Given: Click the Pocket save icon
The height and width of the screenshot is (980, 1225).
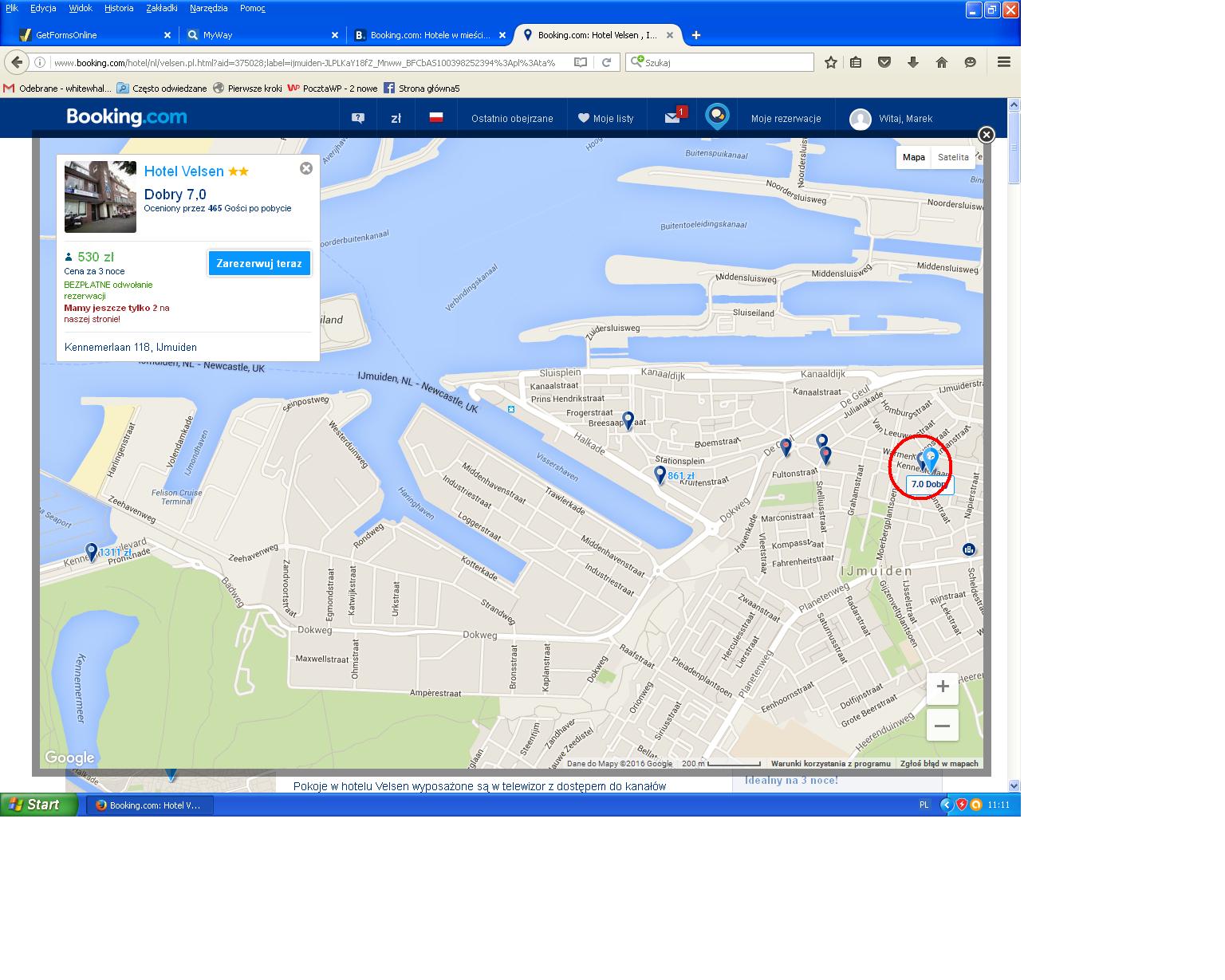Looking at the screenshot, I should pos(884,62).
